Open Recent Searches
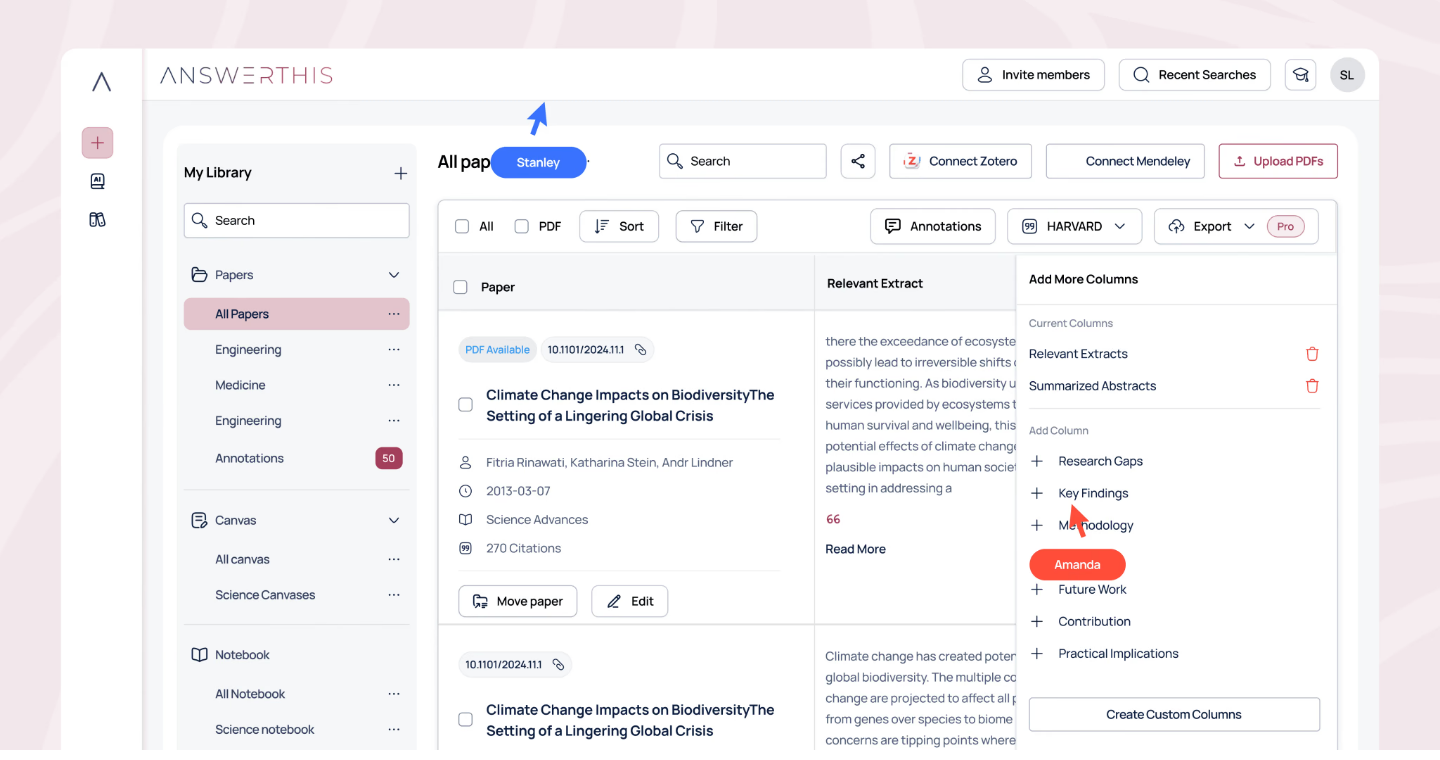Image resolution: width=1440 pixels, height=760 pixels. 1195,75
